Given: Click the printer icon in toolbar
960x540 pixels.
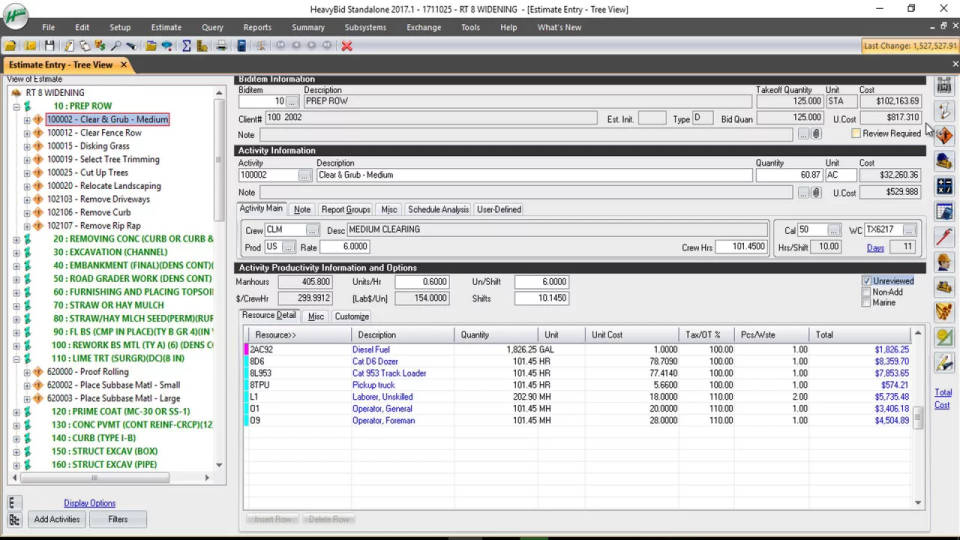Looking at the screenshot, I should click(x=219, y=46).
